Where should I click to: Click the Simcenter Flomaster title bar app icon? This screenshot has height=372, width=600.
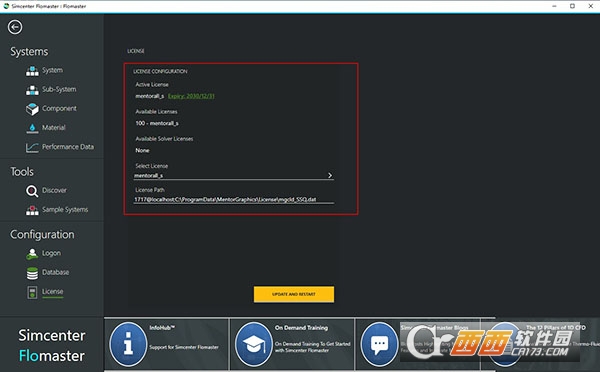[x=6, y=6]
